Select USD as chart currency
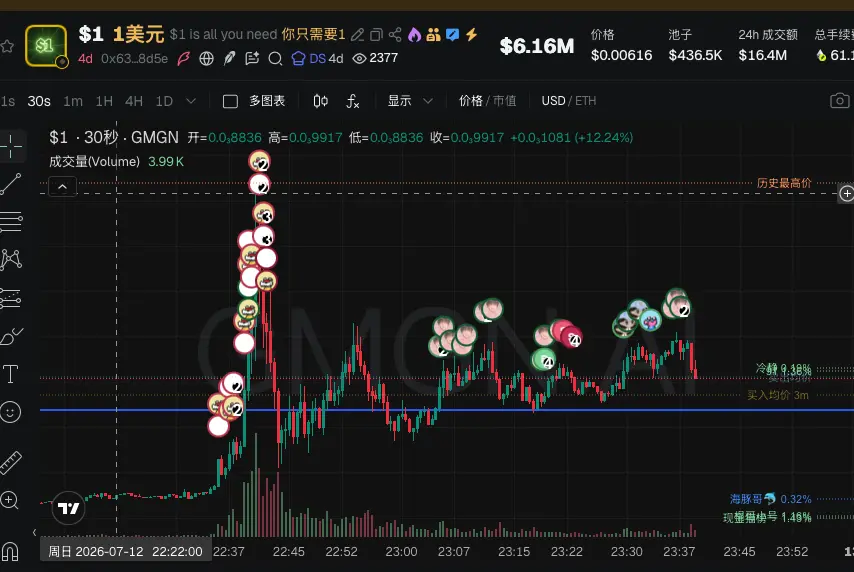 553,101
